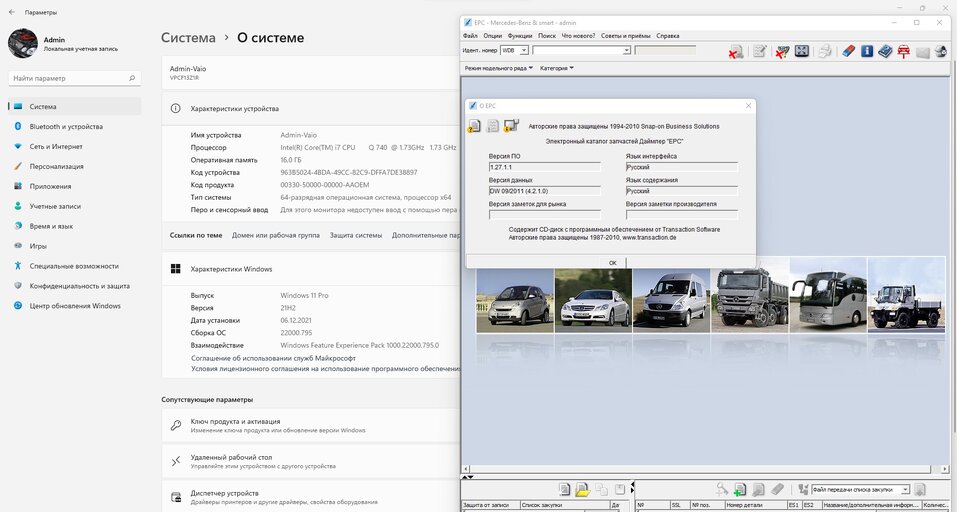Click the envelope icon in the EPC toolbar

coord(923,52)
